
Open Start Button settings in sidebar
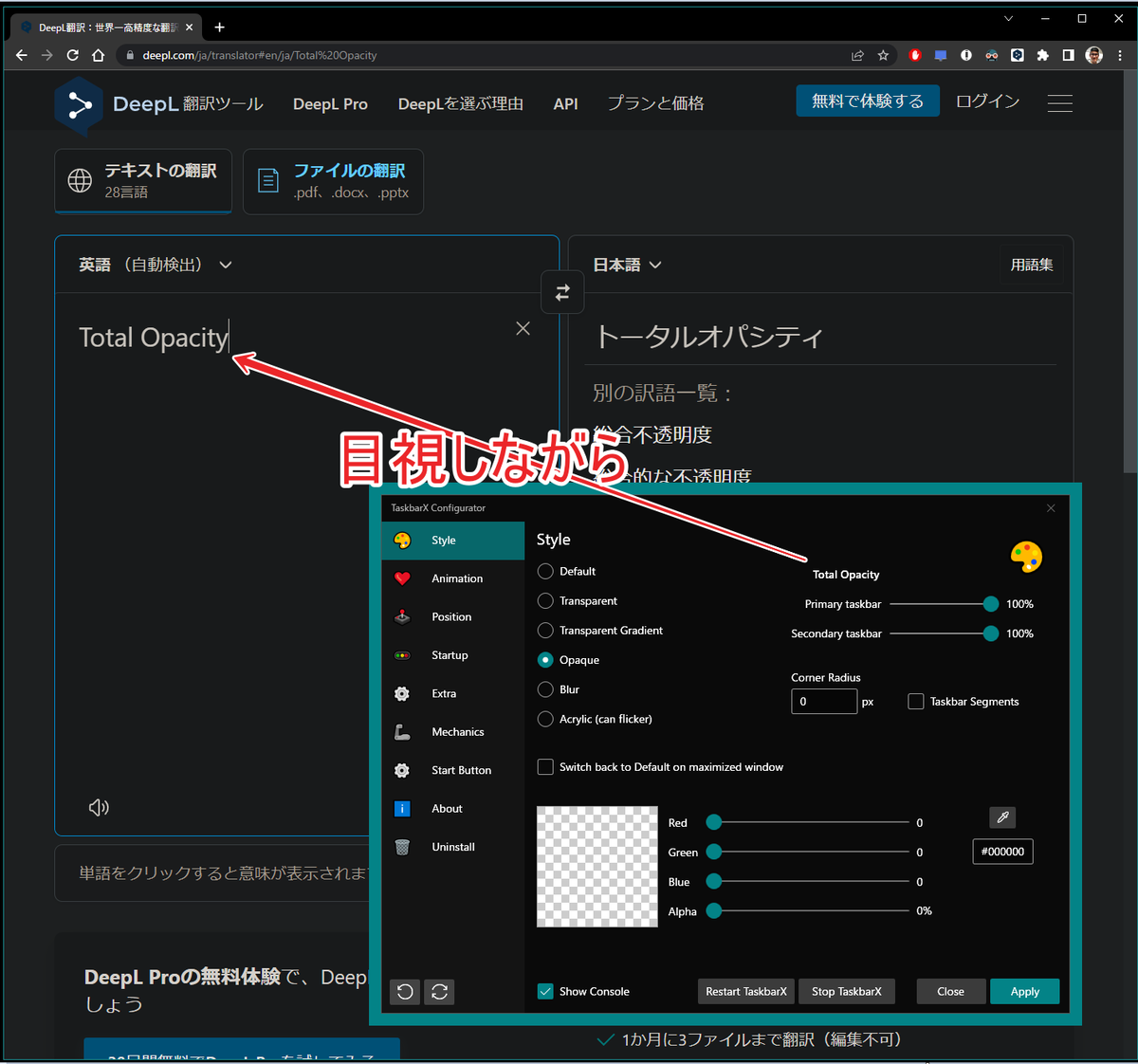(x=453, y=770)
